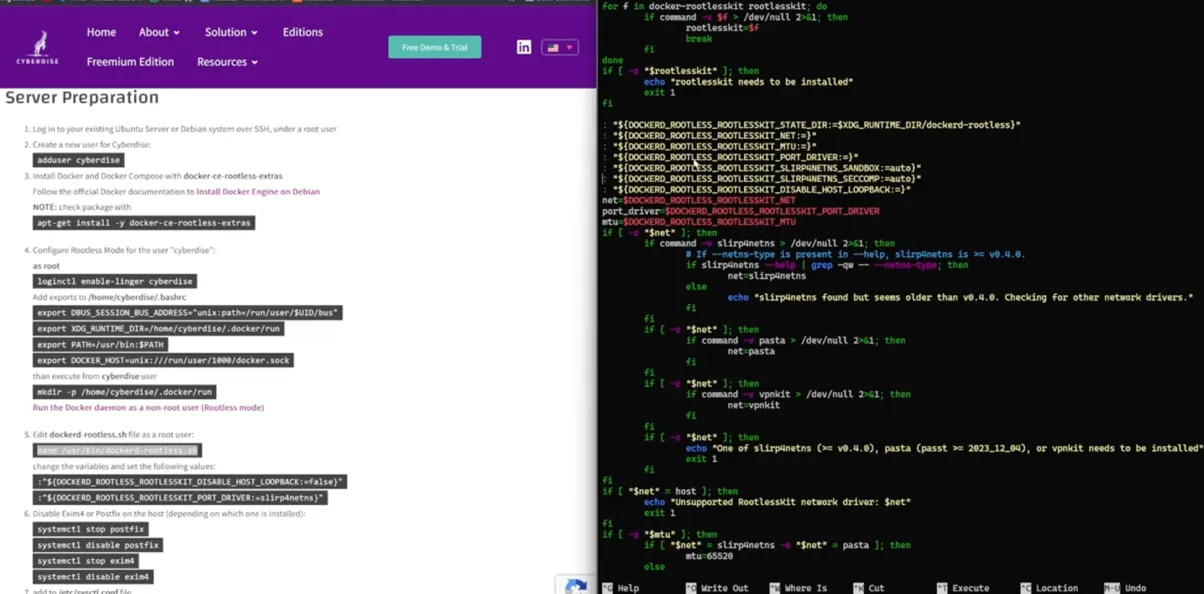The image size is (1204, 594).
Task: Select the mkdir -p .docker/run command
Action: pyautogui.click(x=124, y=392)
